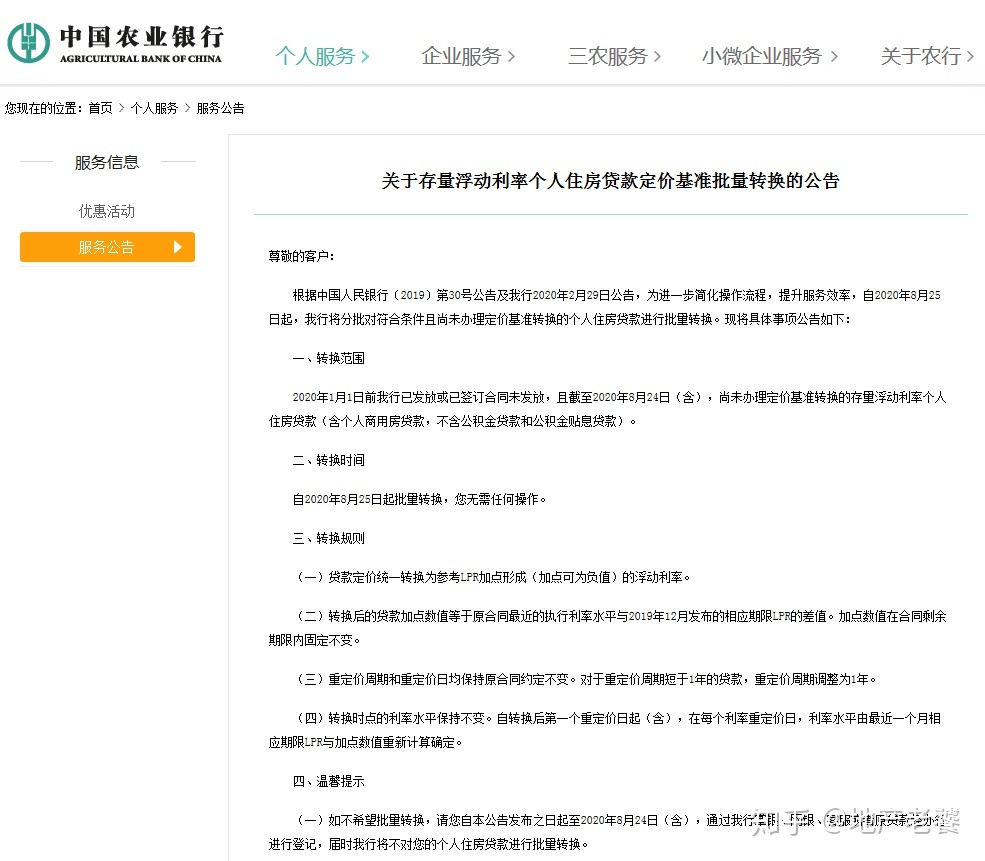Click the section heading 三、转换规则
This screenshot has width=985, height=861.
click(329, 538)
